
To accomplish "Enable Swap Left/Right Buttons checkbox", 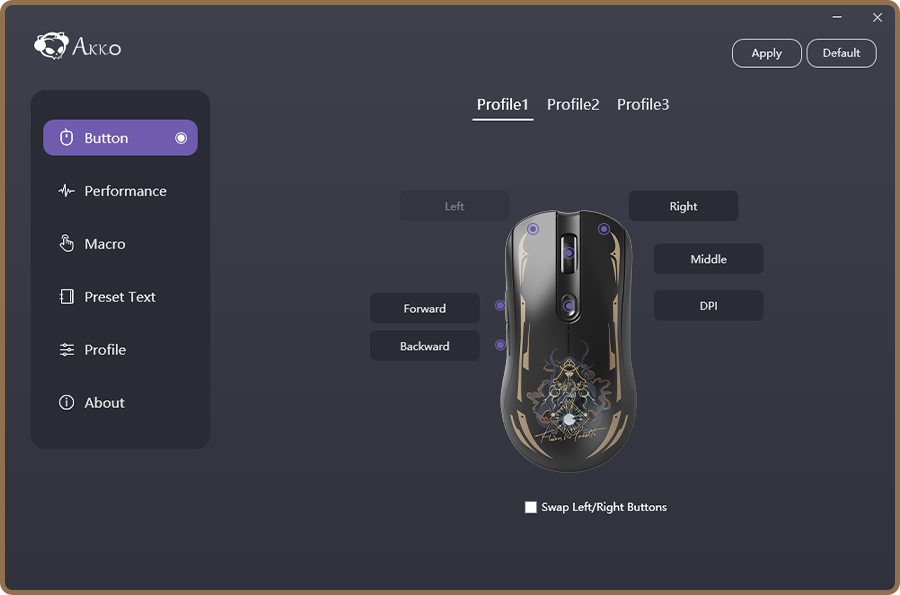I will (530, 507).
